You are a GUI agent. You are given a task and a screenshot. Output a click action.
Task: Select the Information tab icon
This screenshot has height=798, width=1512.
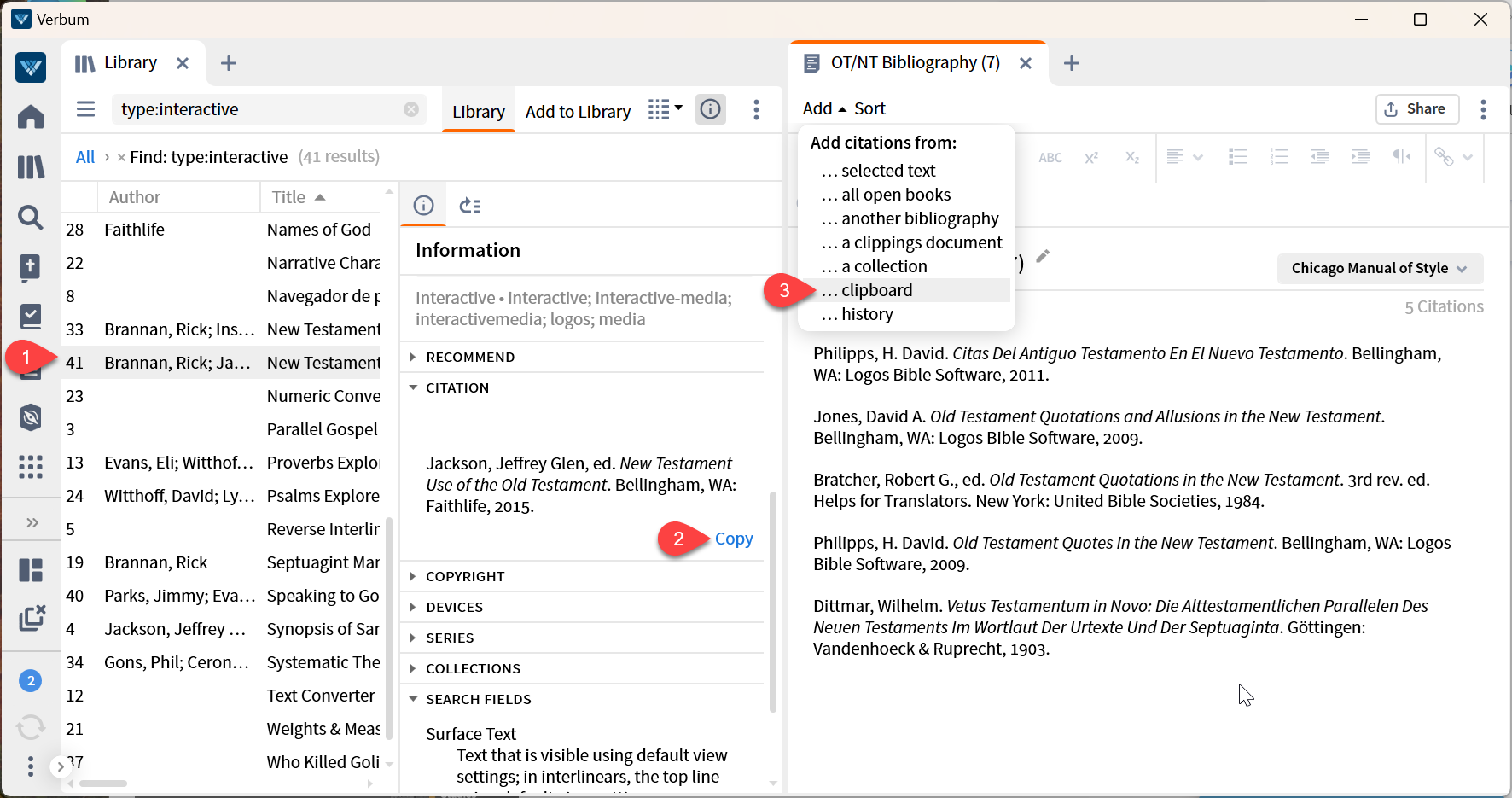[424, 206]
